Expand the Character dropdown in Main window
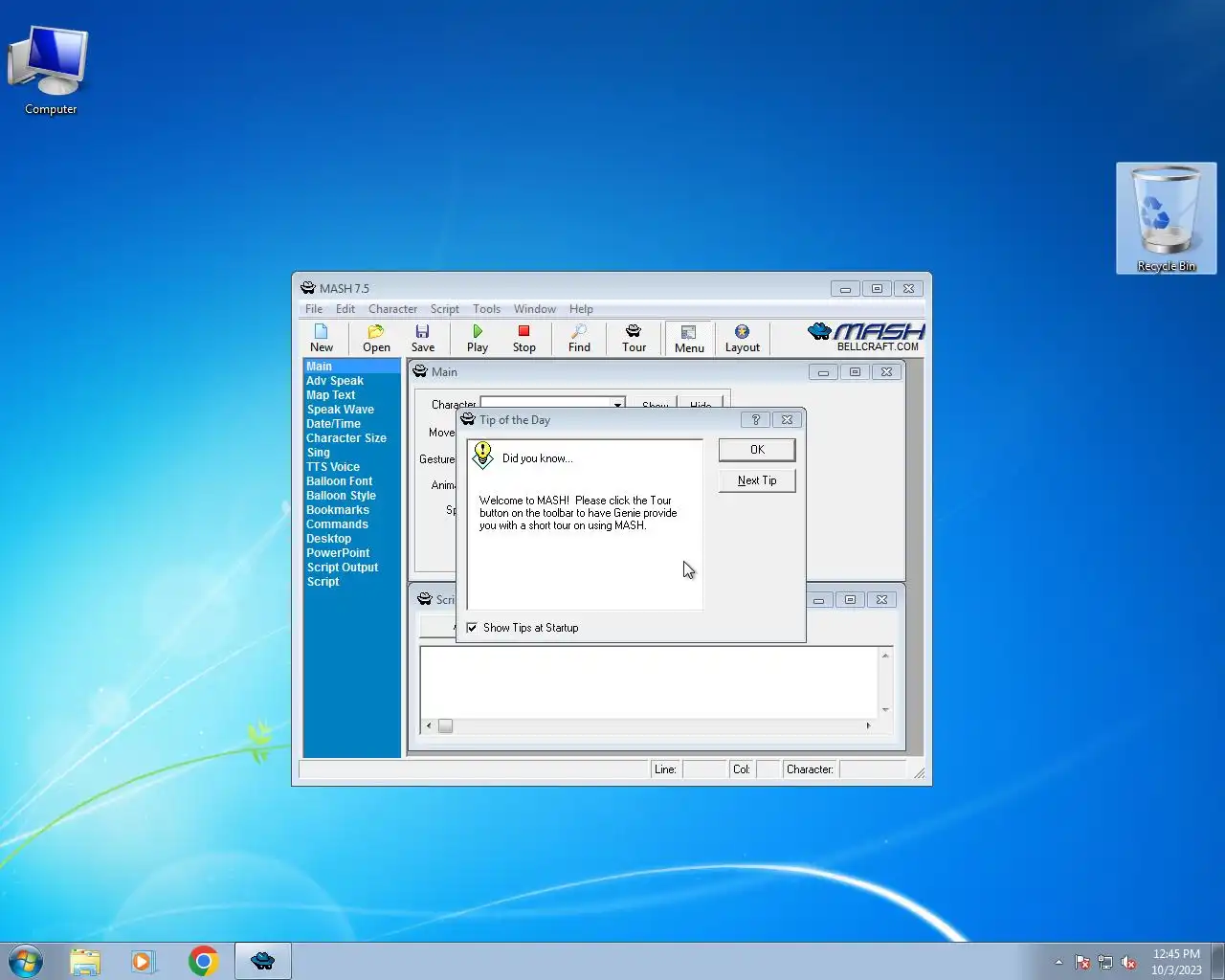Screen dimensions: 1225x980 click(618, 405)
